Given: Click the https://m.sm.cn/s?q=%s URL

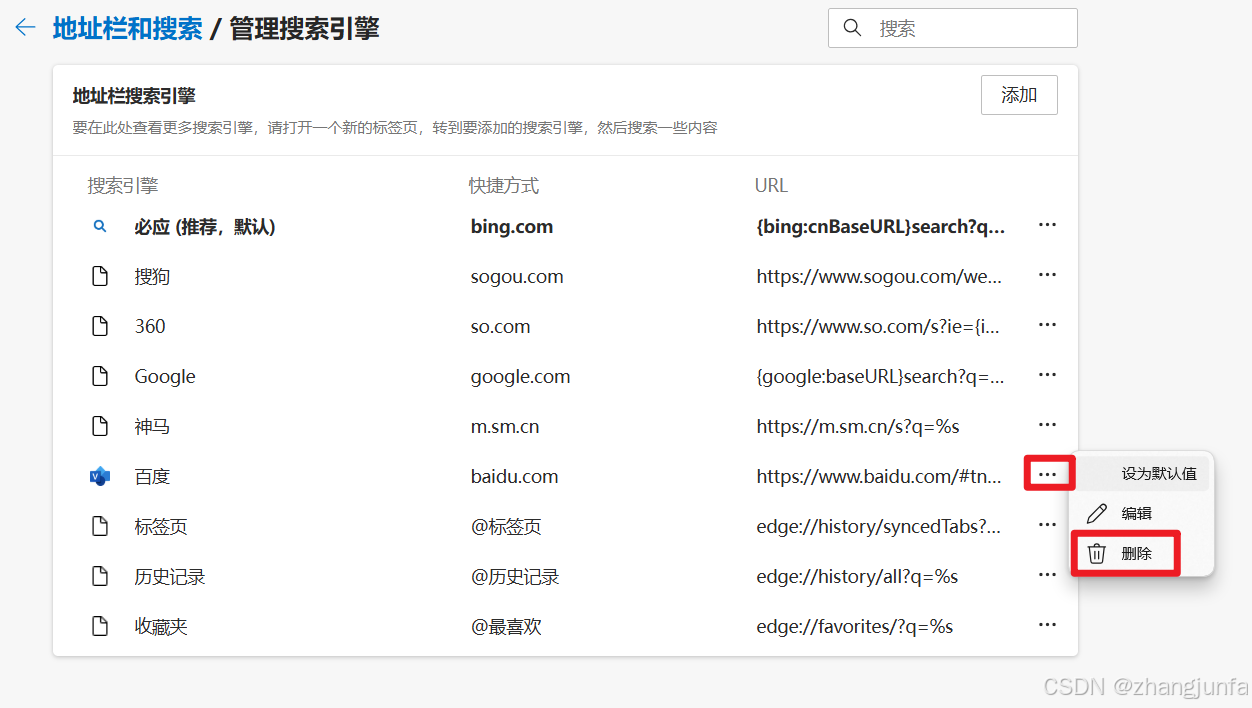Looking at the screenshot, I should (x=858, y=427).
